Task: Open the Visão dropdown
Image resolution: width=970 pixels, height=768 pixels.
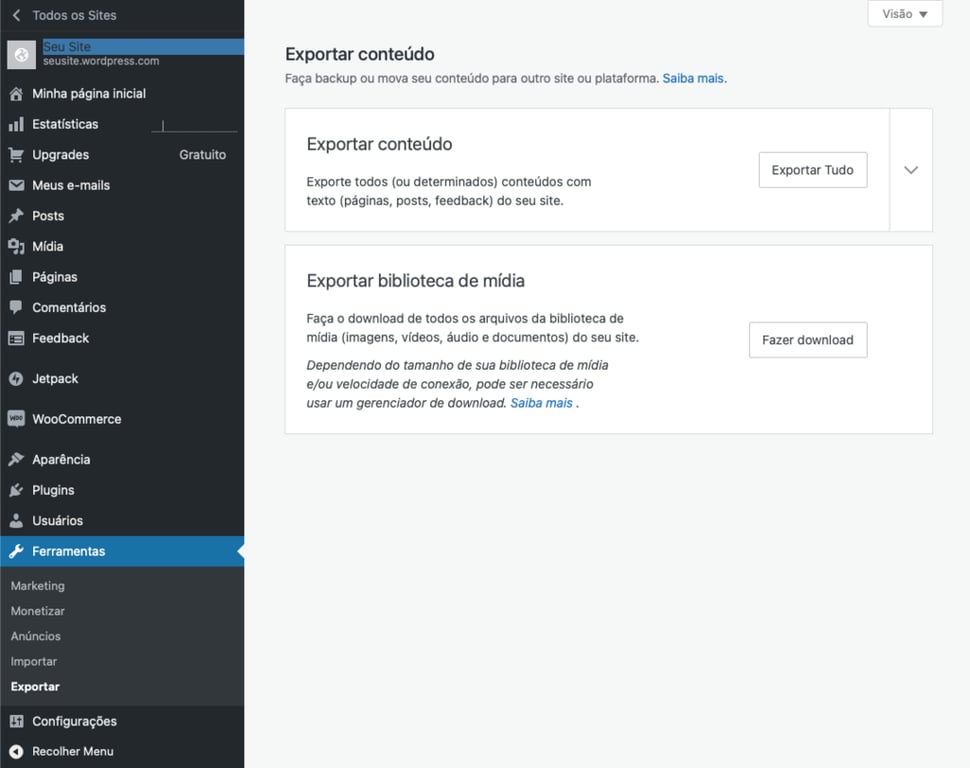Action: (904, 14)
